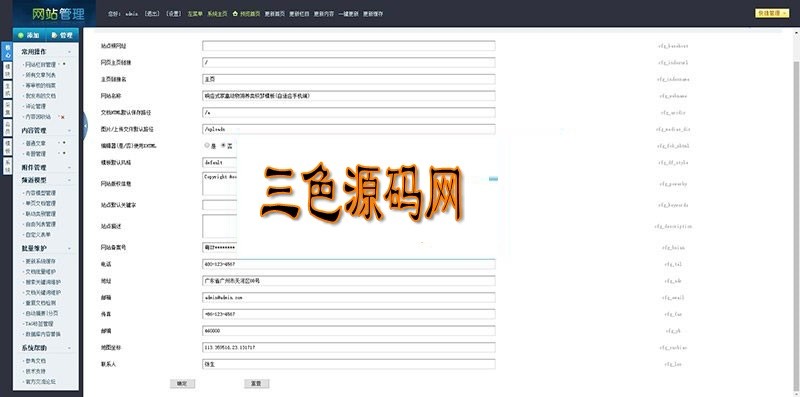
Task: Switch to the 系统 vertical tab
Action: [x=7, y=165]
